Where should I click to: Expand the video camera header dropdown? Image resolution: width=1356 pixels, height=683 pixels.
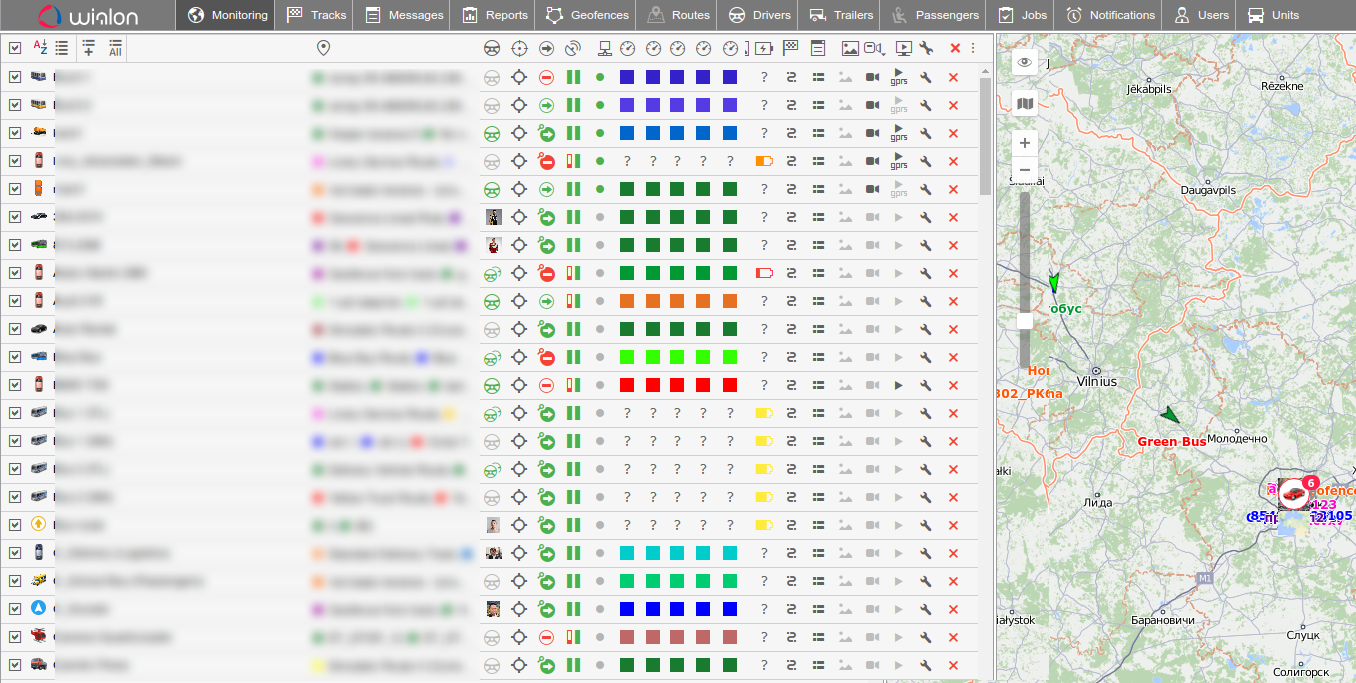tap(875, 47)
